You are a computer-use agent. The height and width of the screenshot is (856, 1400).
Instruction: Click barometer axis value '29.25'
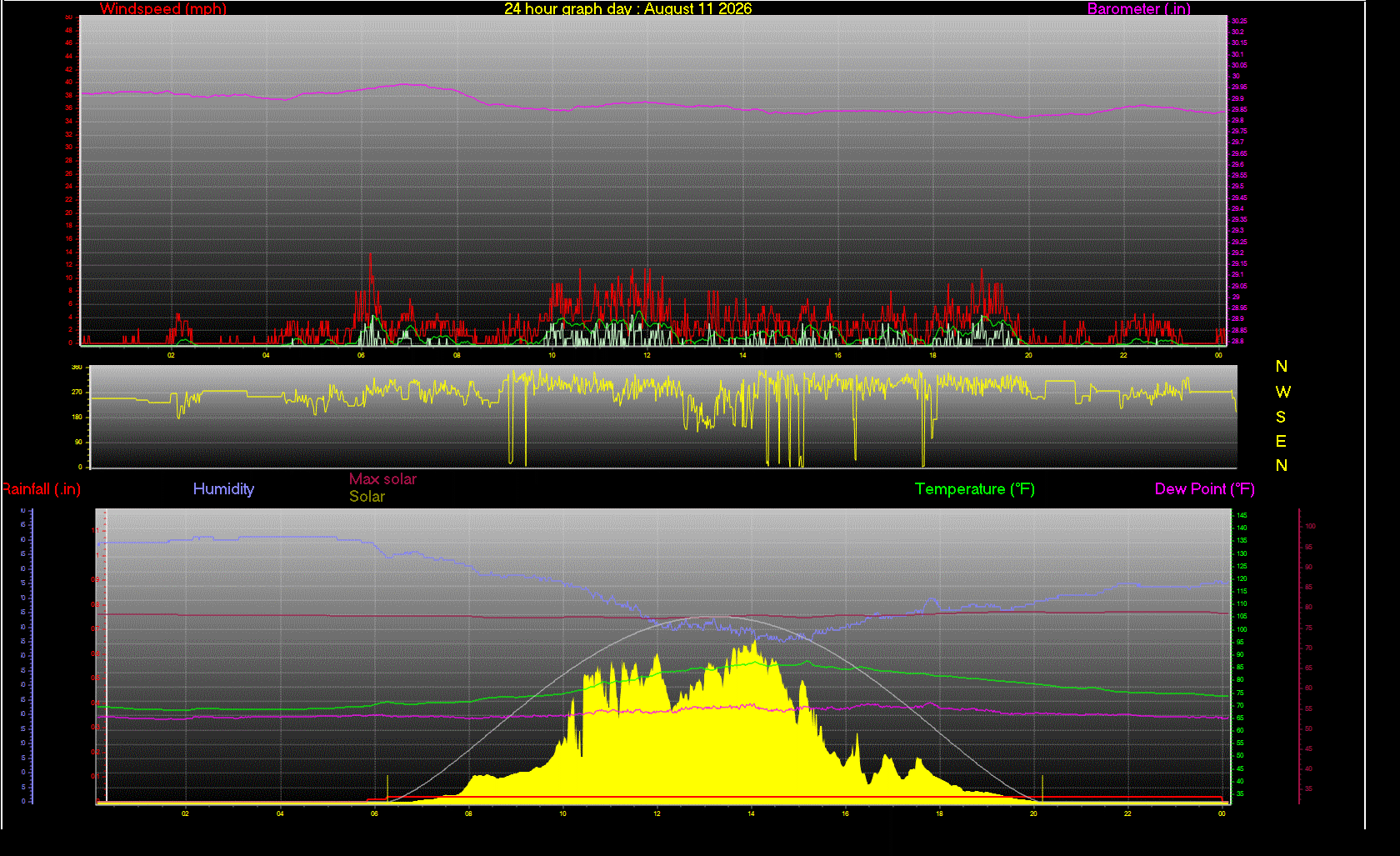(x=1239, y=242)
